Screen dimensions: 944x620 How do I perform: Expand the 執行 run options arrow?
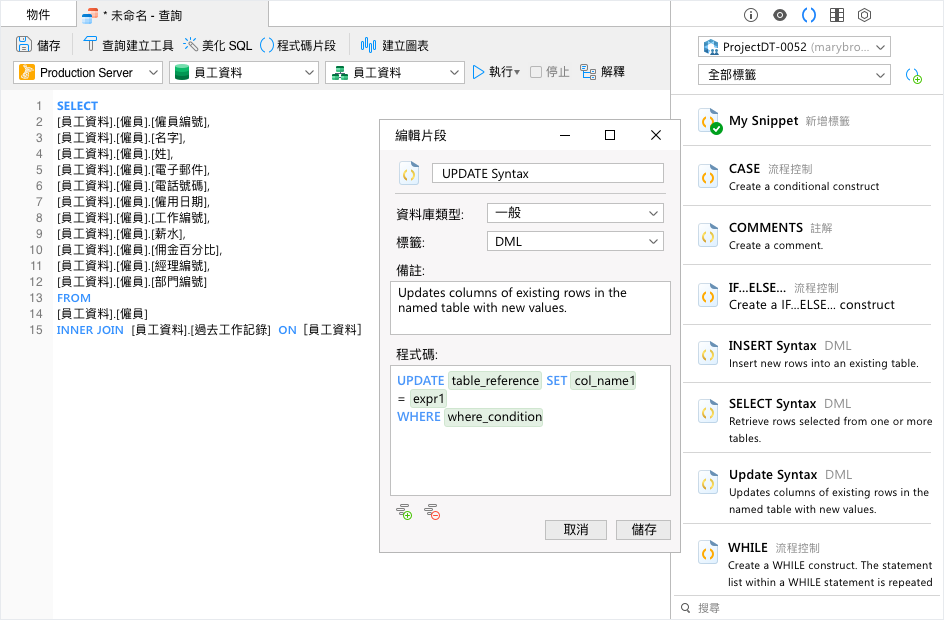[517, 73]
